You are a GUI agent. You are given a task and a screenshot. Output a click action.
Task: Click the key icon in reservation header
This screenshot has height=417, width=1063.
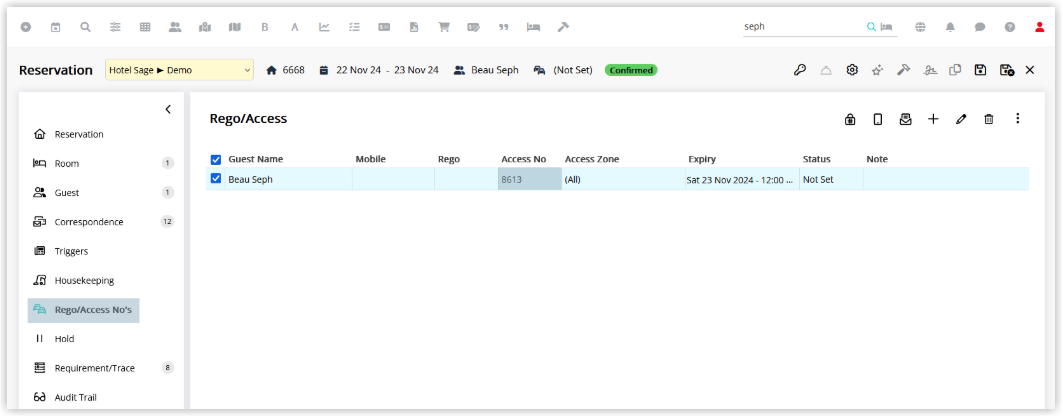coord(800,70)
